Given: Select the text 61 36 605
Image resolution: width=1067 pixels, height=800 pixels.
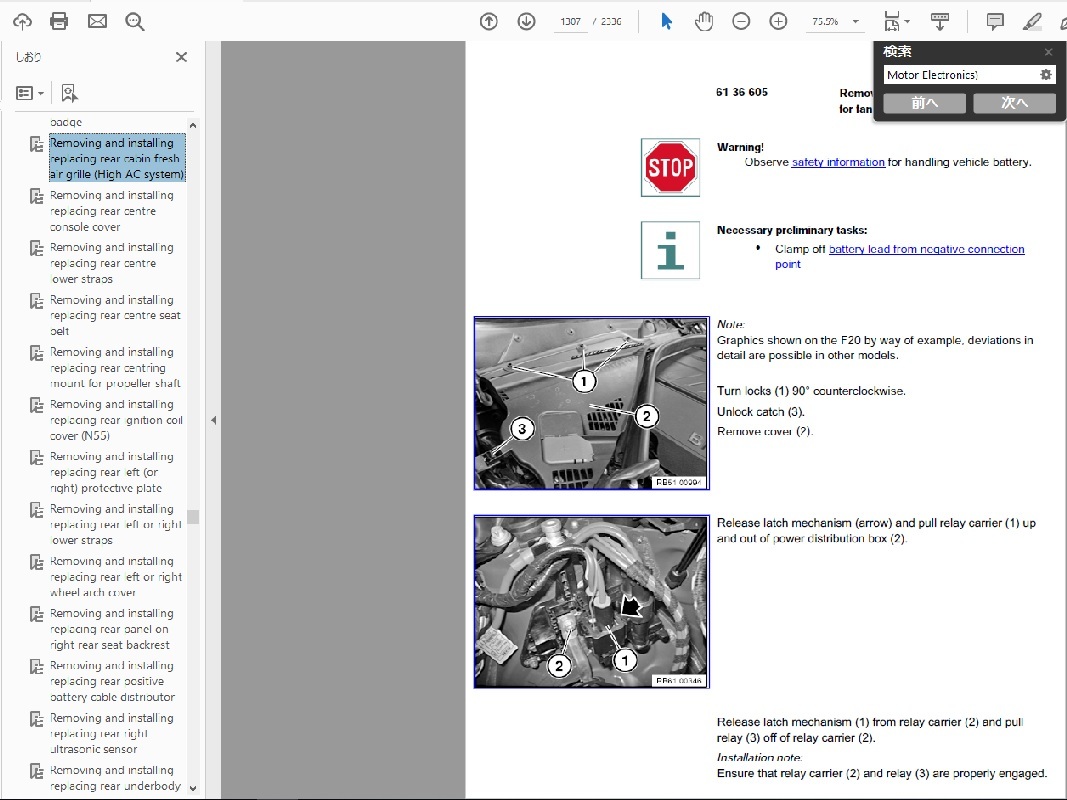Looking at the screenshot, I should 742,92.
